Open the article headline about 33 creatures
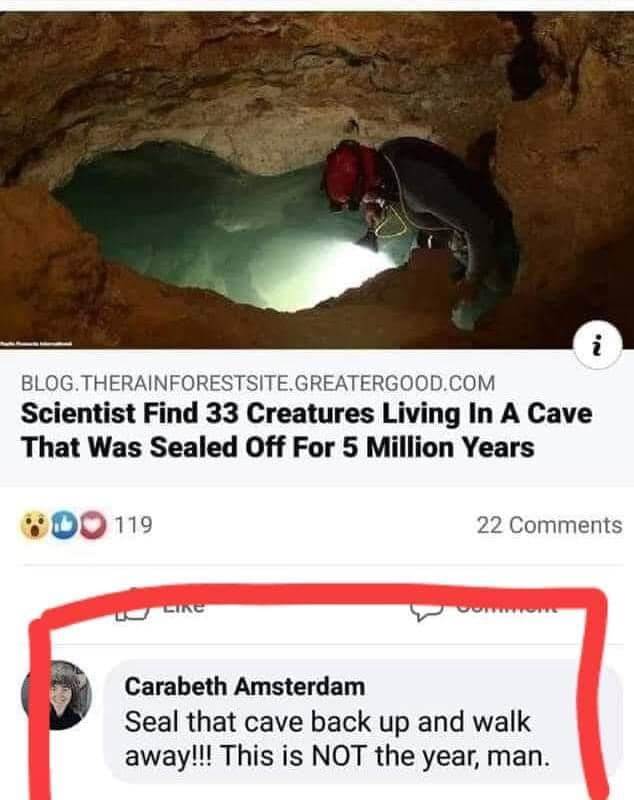634x800 pixels. 306,430
